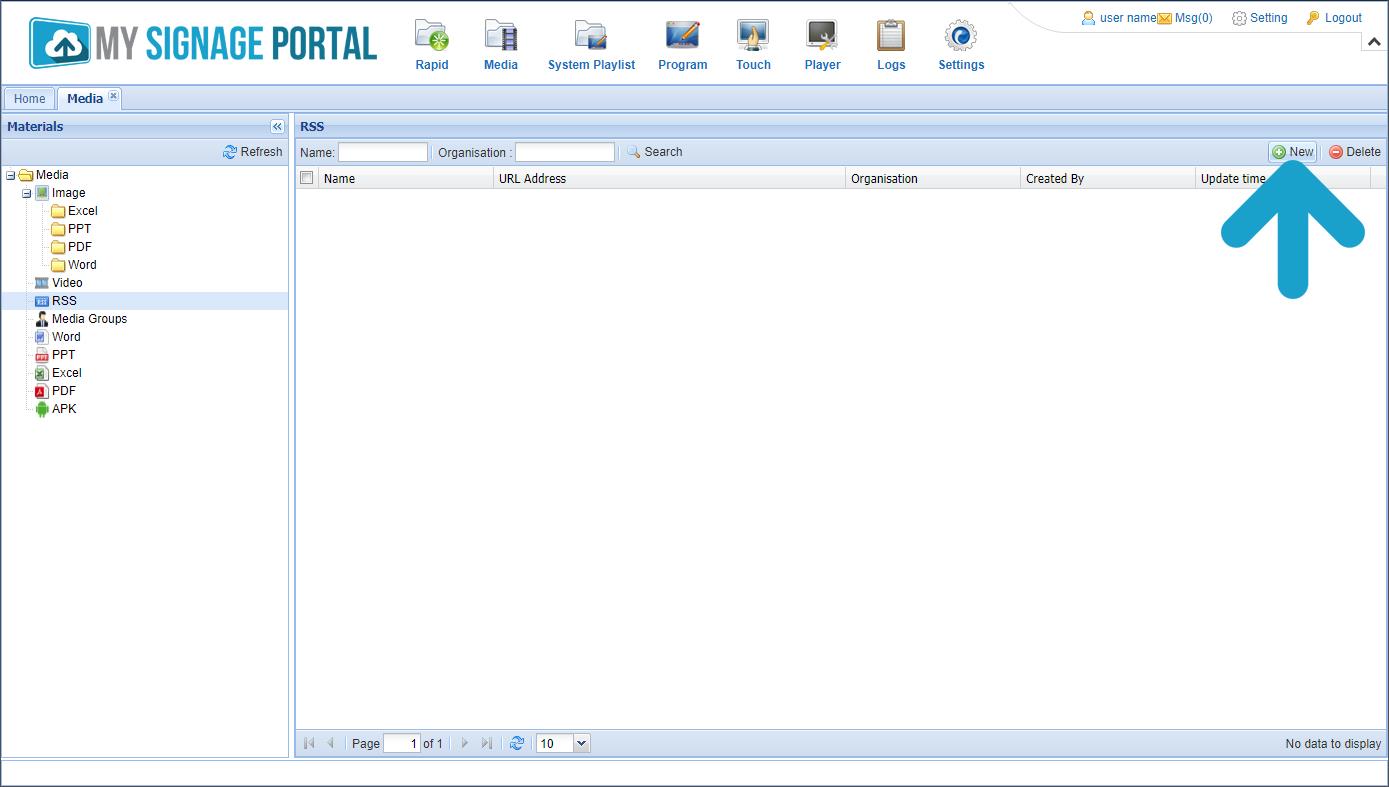Image resolution: width=1389 pixels, height=787 pixels.
Task: Open System Playlist from top toolbar
Action: (591, 46)
